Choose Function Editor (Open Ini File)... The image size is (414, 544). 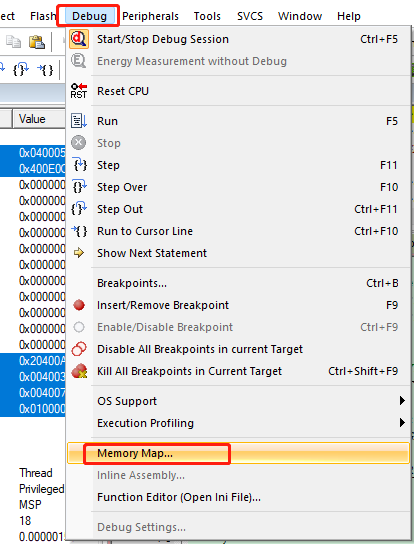(x=179, y=497)
